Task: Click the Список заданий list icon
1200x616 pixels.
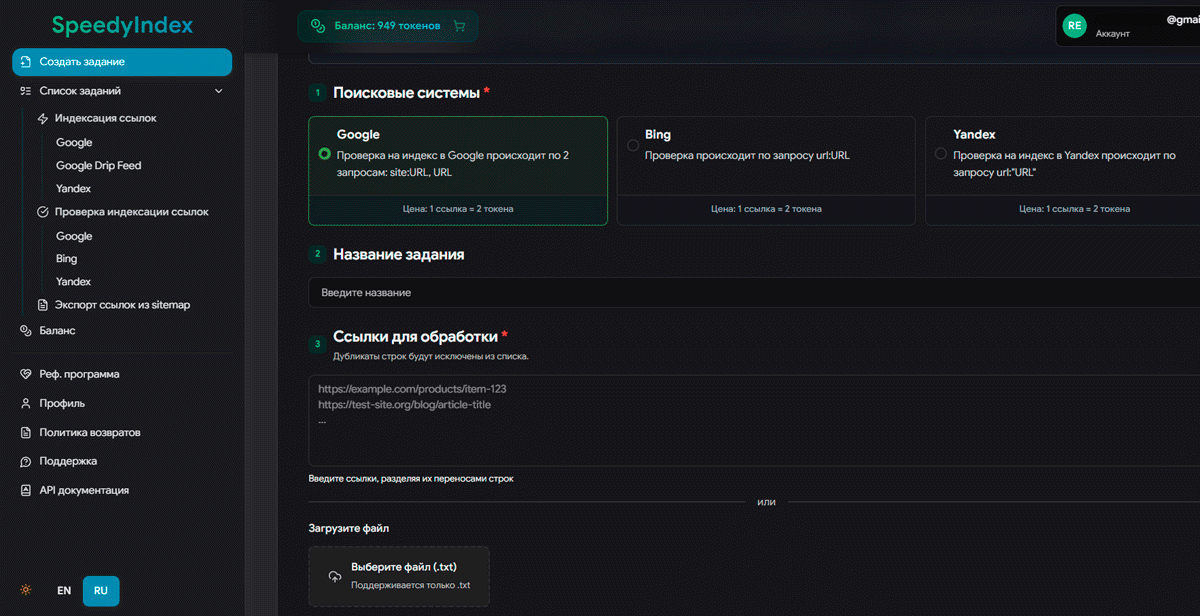Action: [x=26, y=91]
